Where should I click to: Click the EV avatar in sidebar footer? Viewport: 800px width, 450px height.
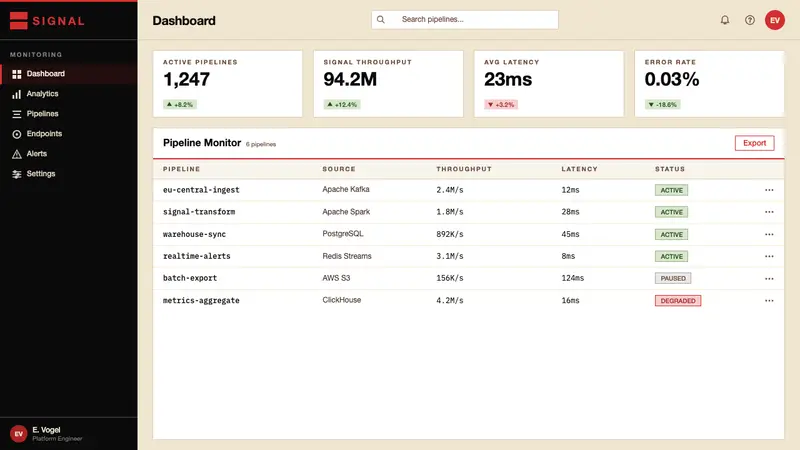(x=18, y=434)
